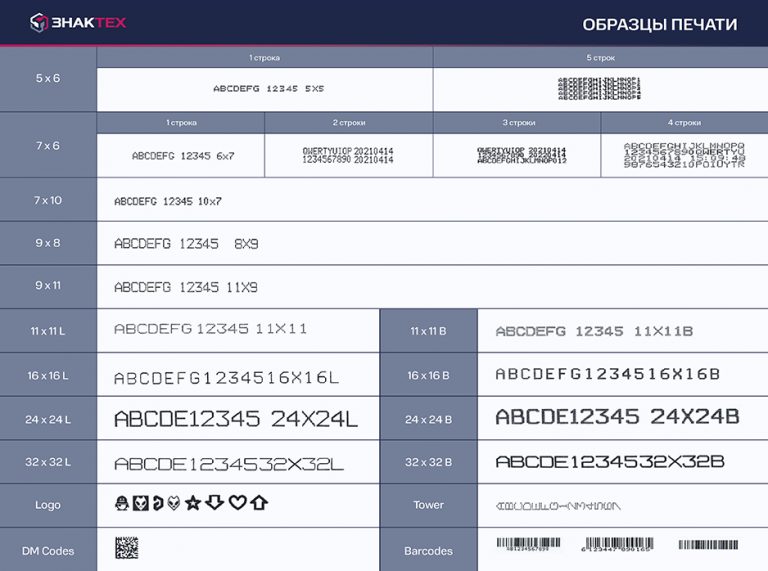Click the Tower font print sample
The width and height of the screenshot is (768, 571).
pyautogui.click(x=558, y=506)
